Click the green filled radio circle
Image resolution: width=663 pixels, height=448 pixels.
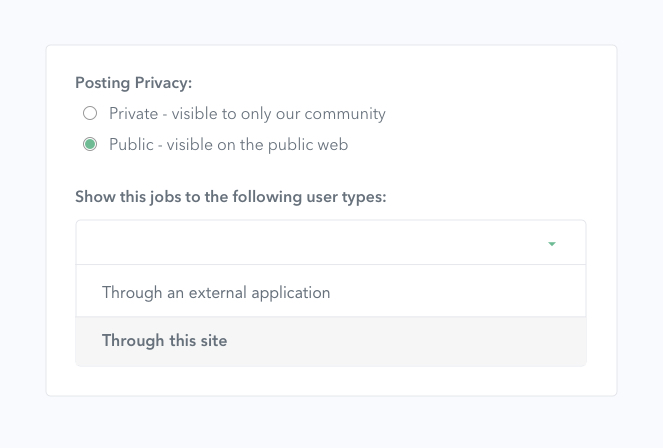coord(90,145)
